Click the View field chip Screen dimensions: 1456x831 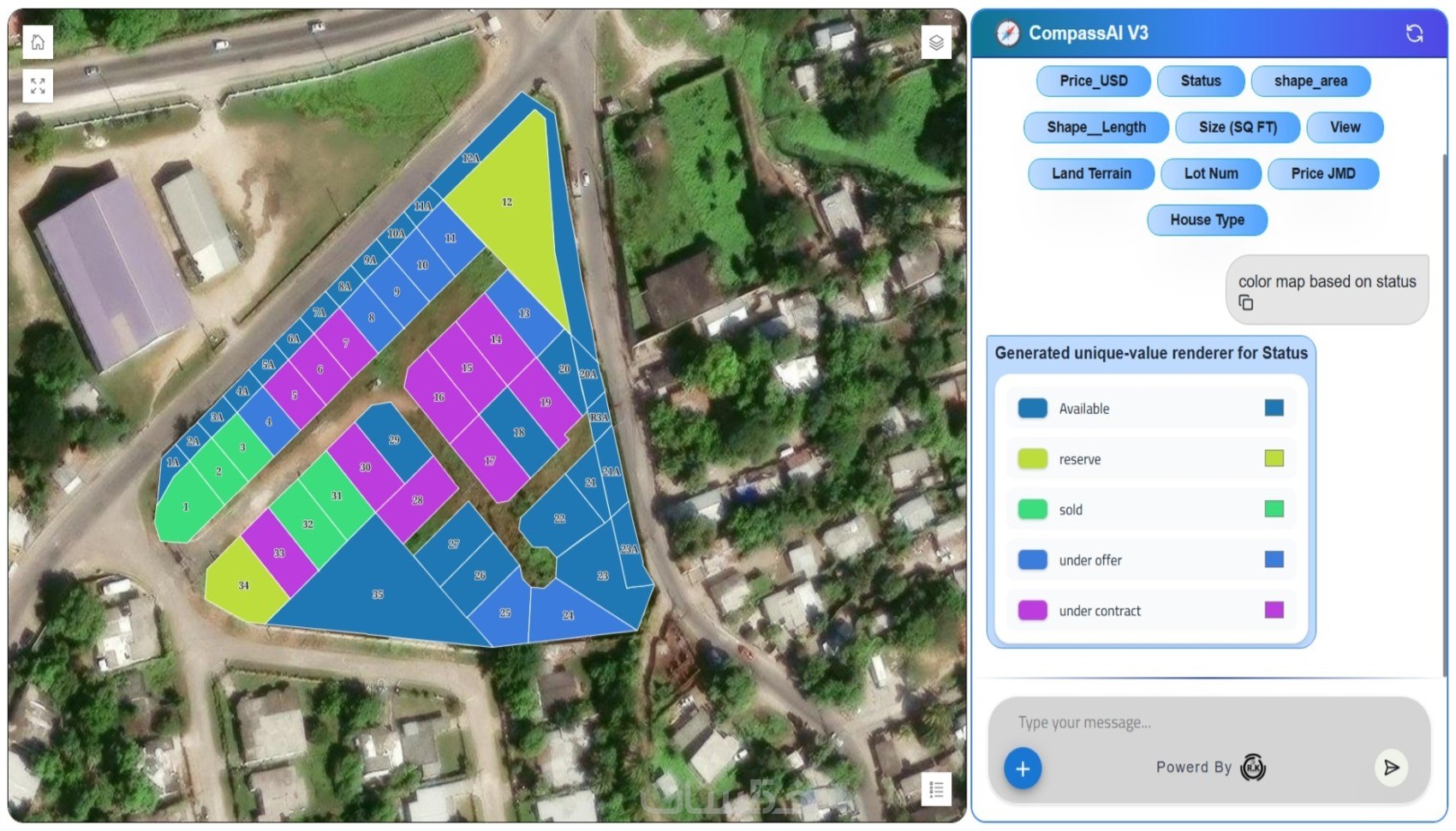click(1345, 127)
